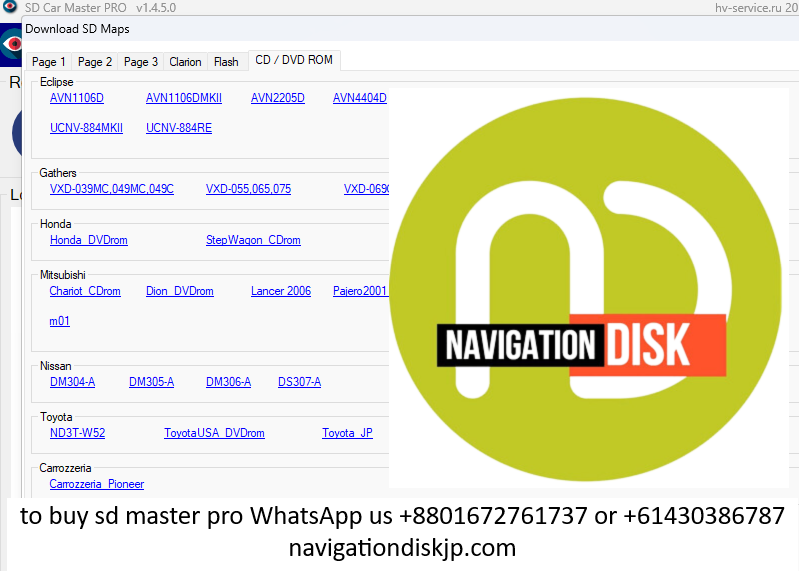Select the Clarion tab

pos(185,62)
